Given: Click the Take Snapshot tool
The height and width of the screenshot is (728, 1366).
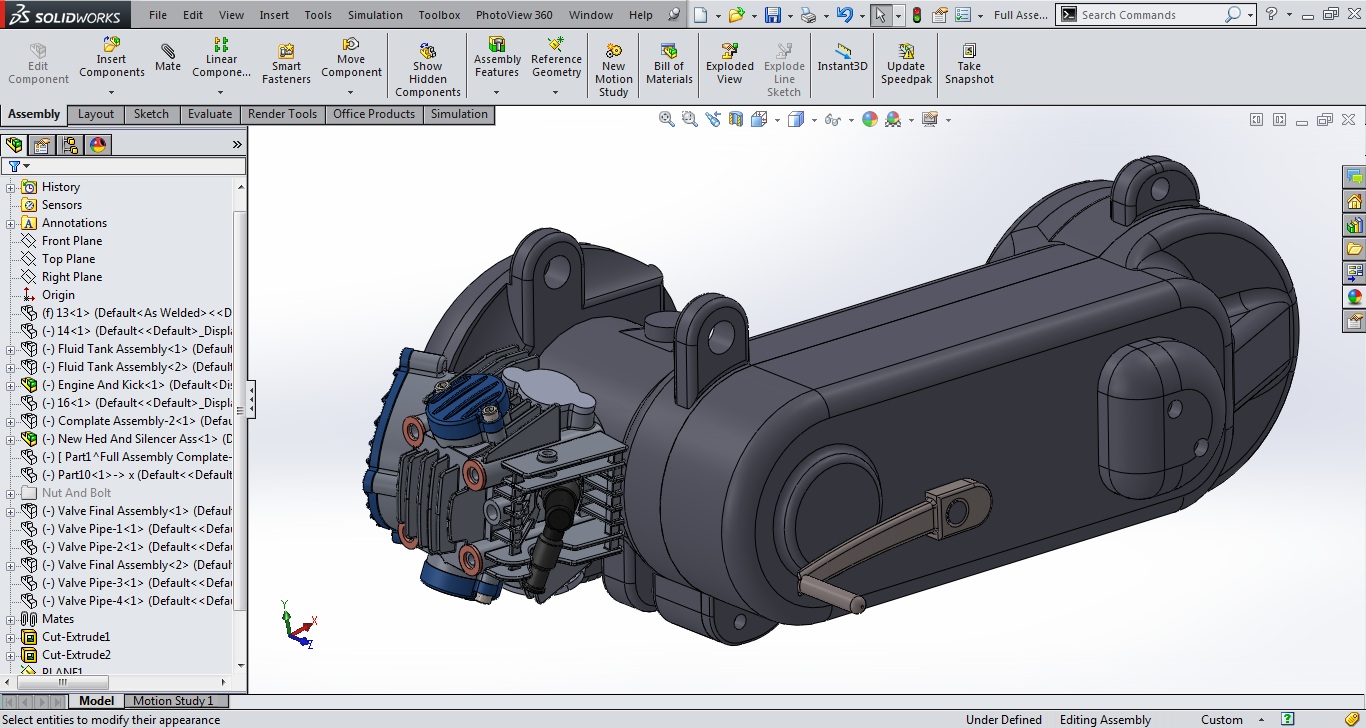Looking at the screenshot, I should pos(969,64).
